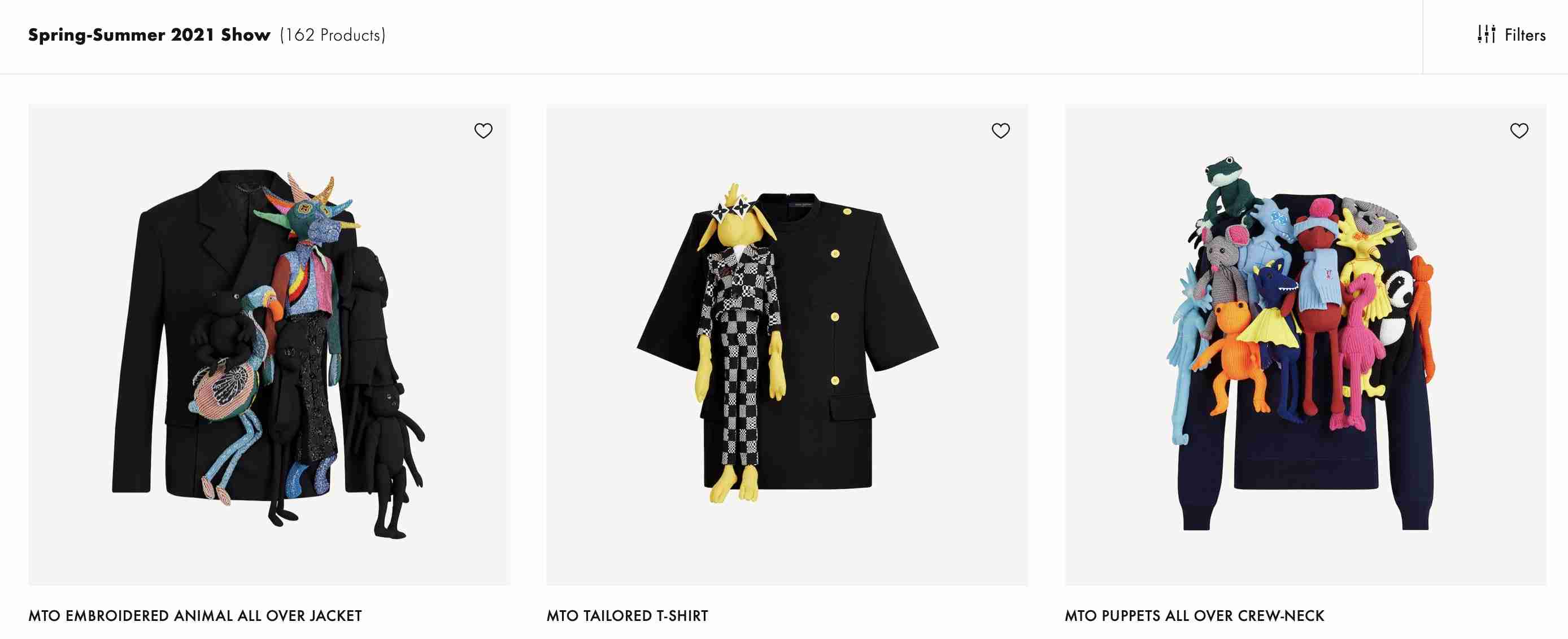Click the Spring-Summer 2021 Show heading

149,36
